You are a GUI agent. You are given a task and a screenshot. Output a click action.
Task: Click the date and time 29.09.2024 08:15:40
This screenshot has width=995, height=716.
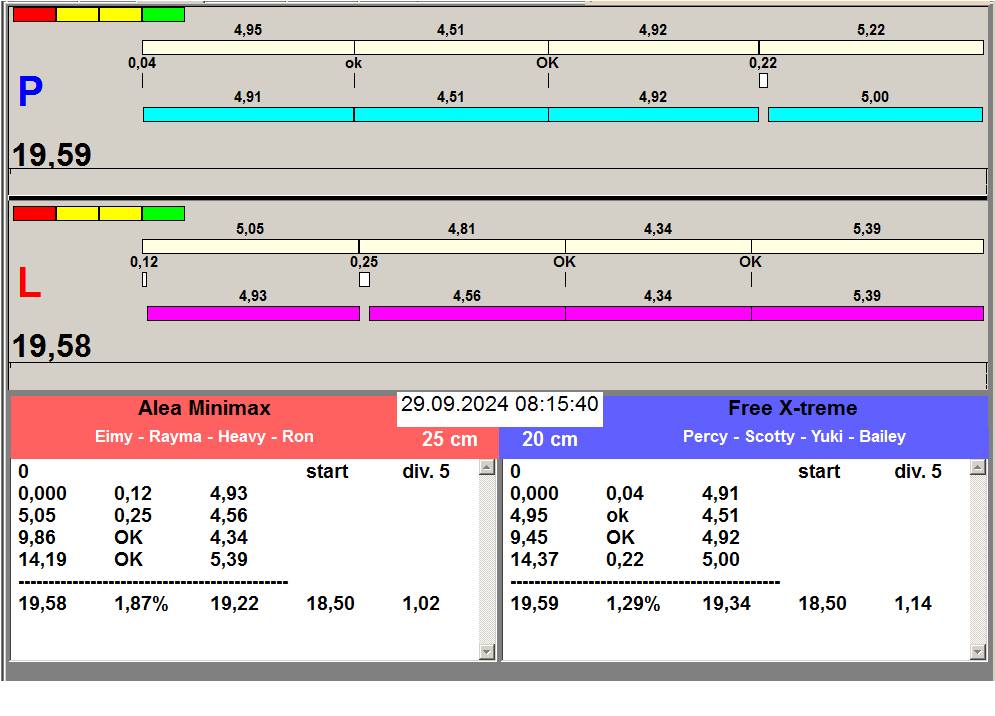[x=499, y=404]
